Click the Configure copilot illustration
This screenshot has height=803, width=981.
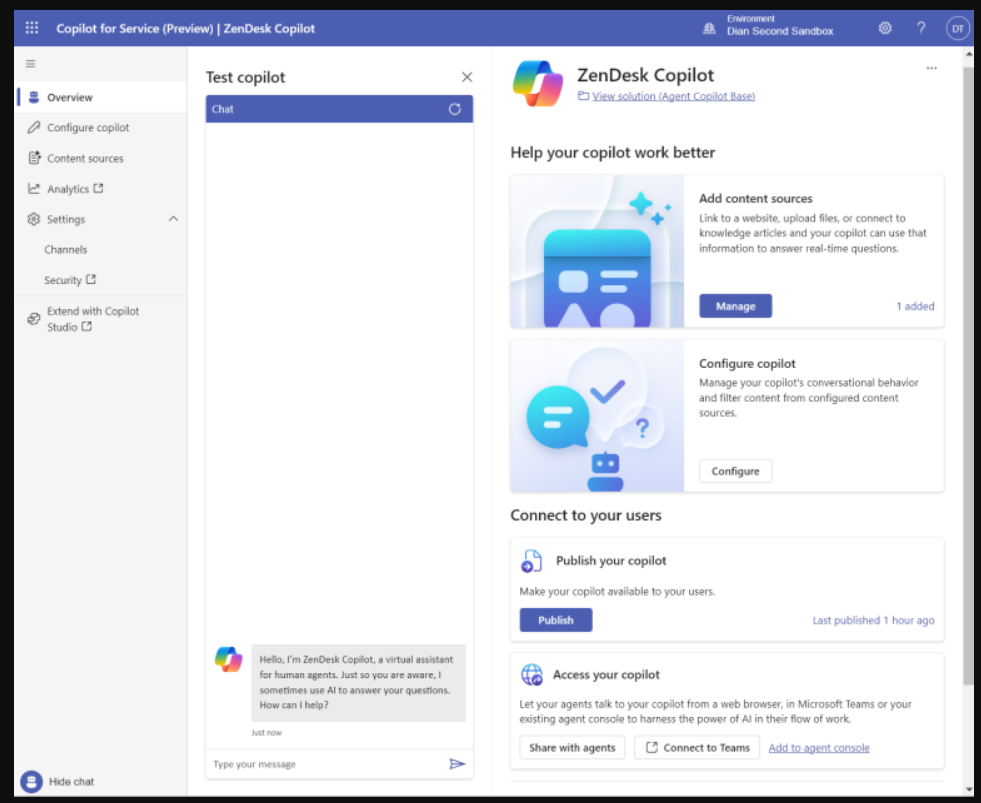[597, 416]
